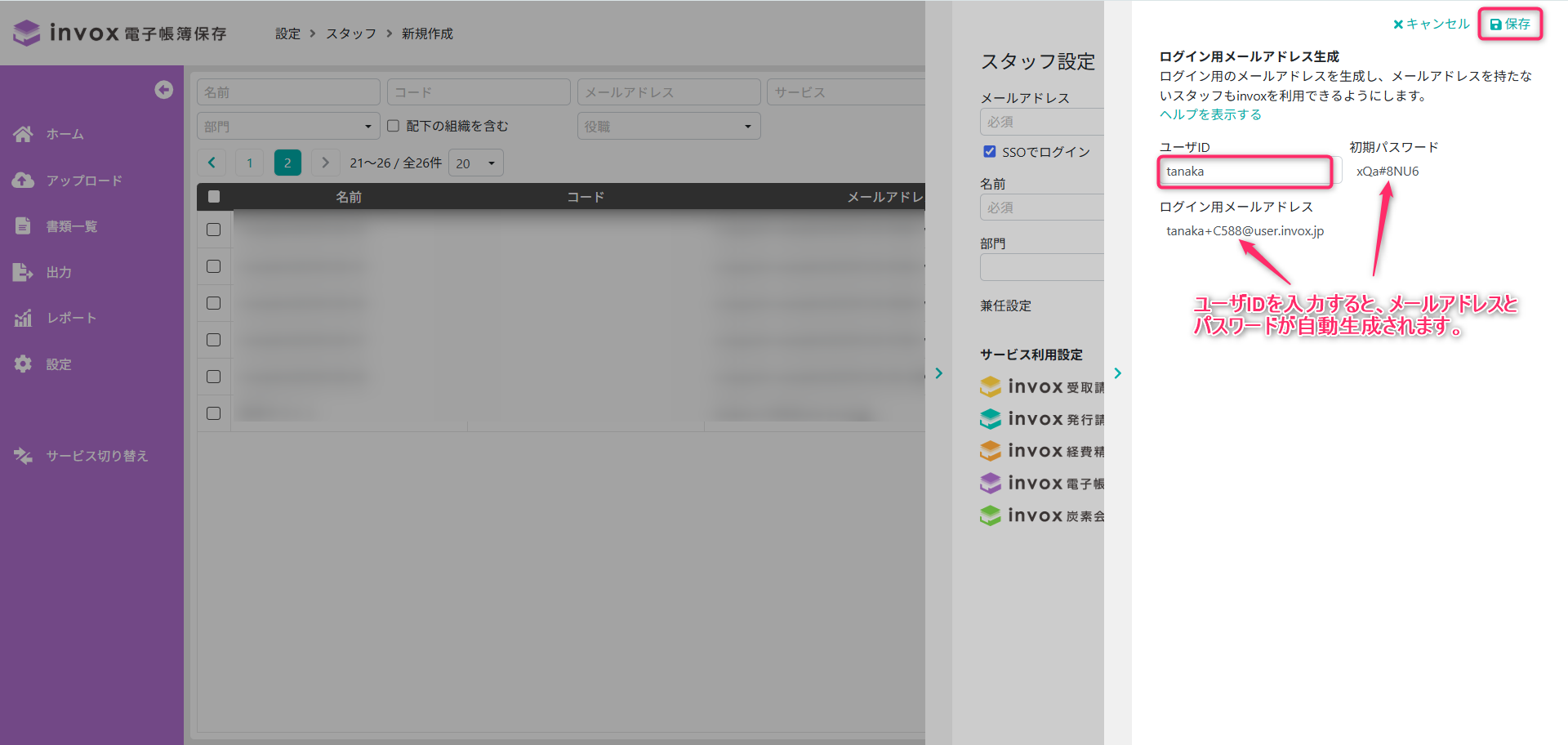The image size is (1568, 745).
Task: Focus the サービス search filter field
Action: [846, 92]
